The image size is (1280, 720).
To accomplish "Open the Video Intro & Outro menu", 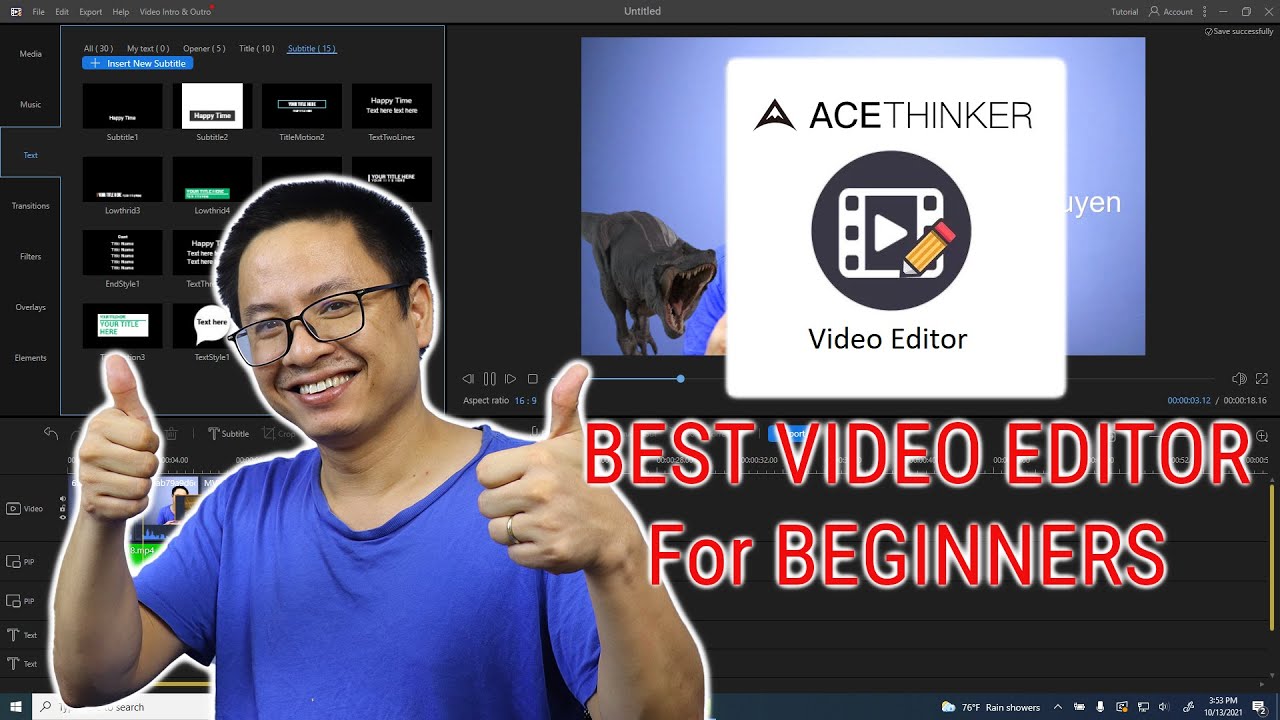I will (175, 12).
